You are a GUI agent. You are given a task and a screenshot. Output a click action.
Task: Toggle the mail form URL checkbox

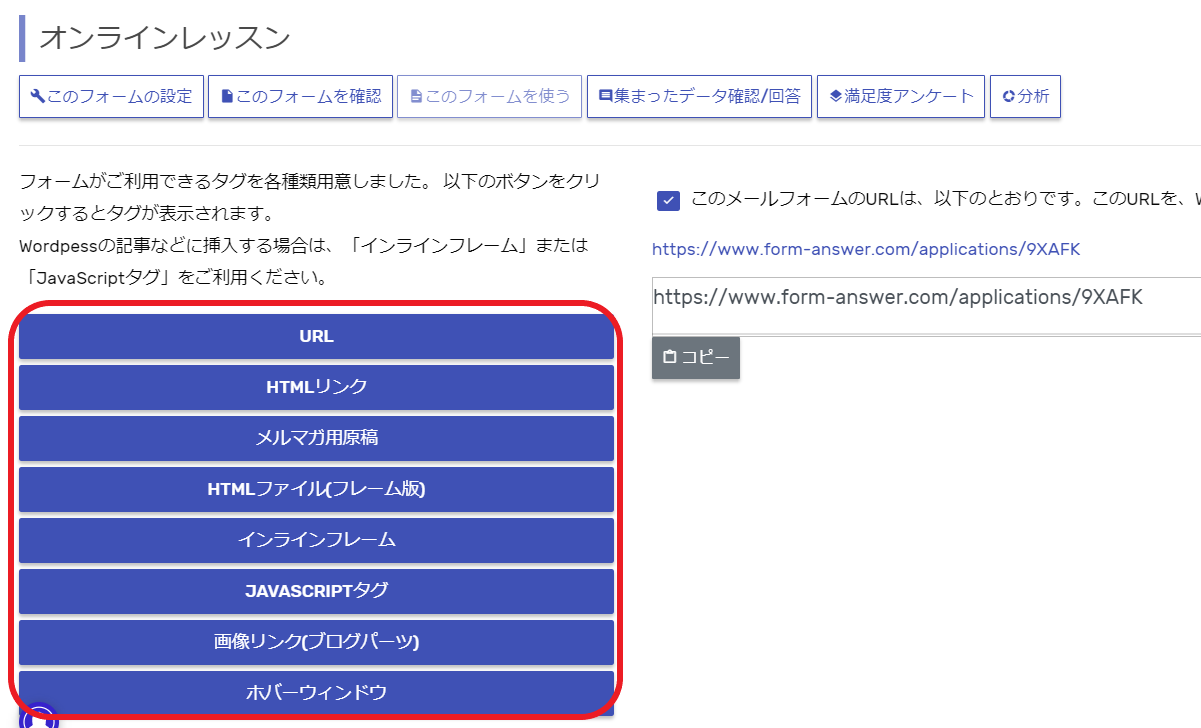coord(669,200)
